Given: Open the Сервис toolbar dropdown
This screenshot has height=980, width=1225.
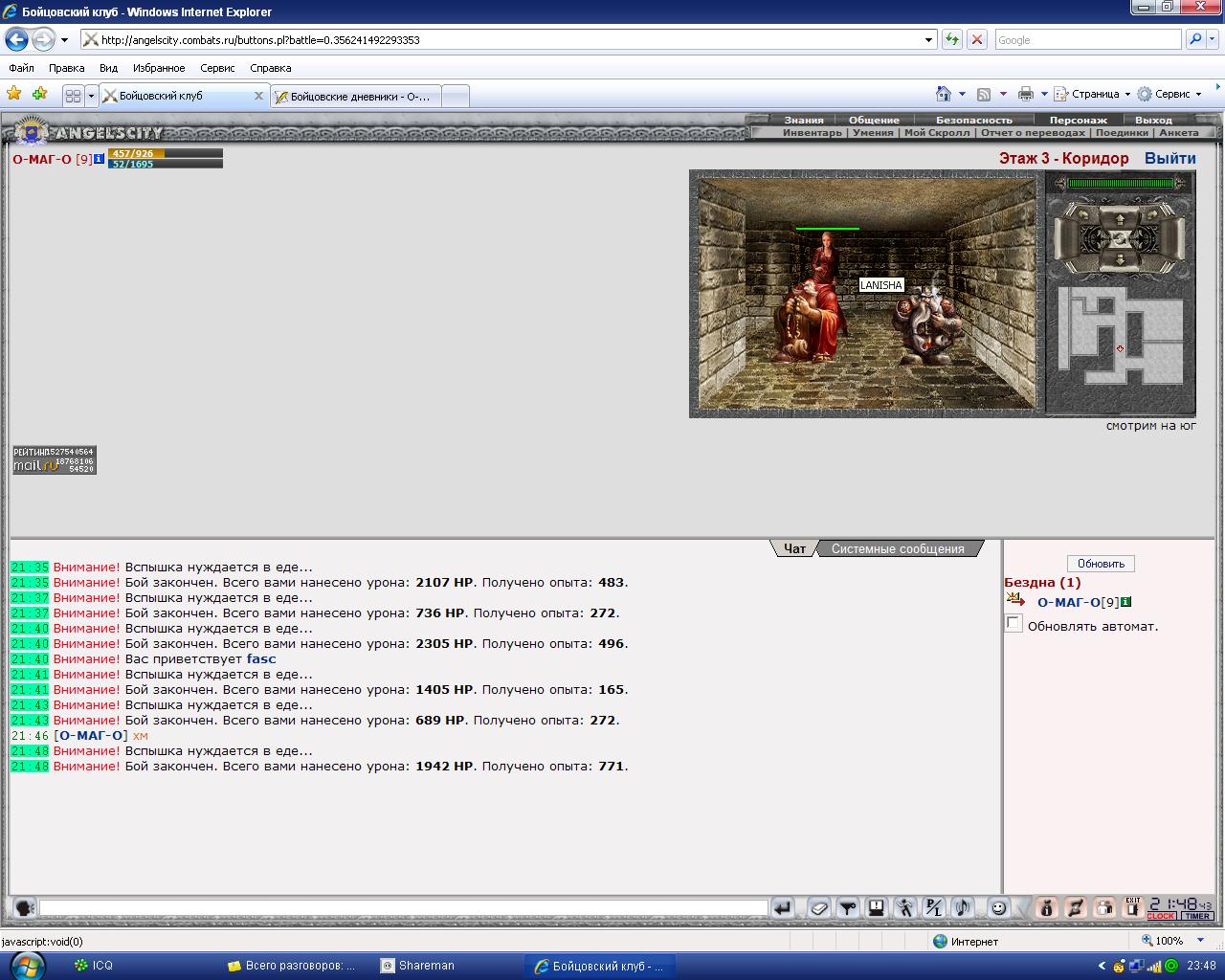Looking at the screenshot, I should coord(1169,94).
